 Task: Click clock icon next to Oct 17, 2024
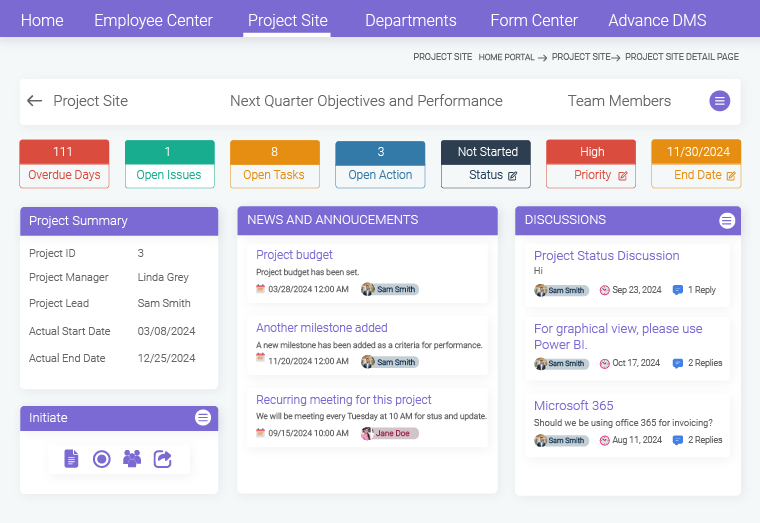pyautogui.click(x=604, y=363)
